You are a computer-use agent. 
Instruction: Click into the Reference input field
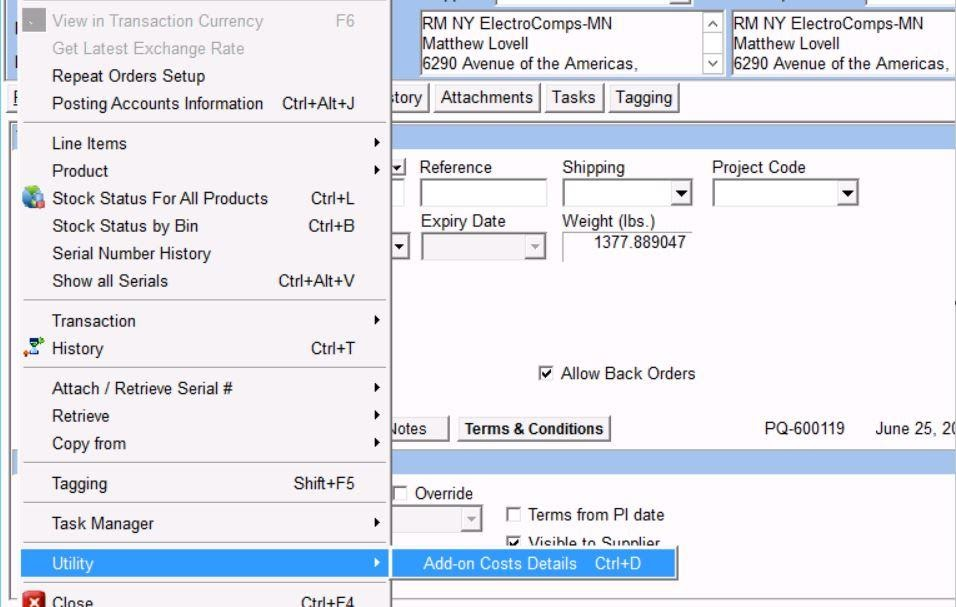(x=483, y=193)
